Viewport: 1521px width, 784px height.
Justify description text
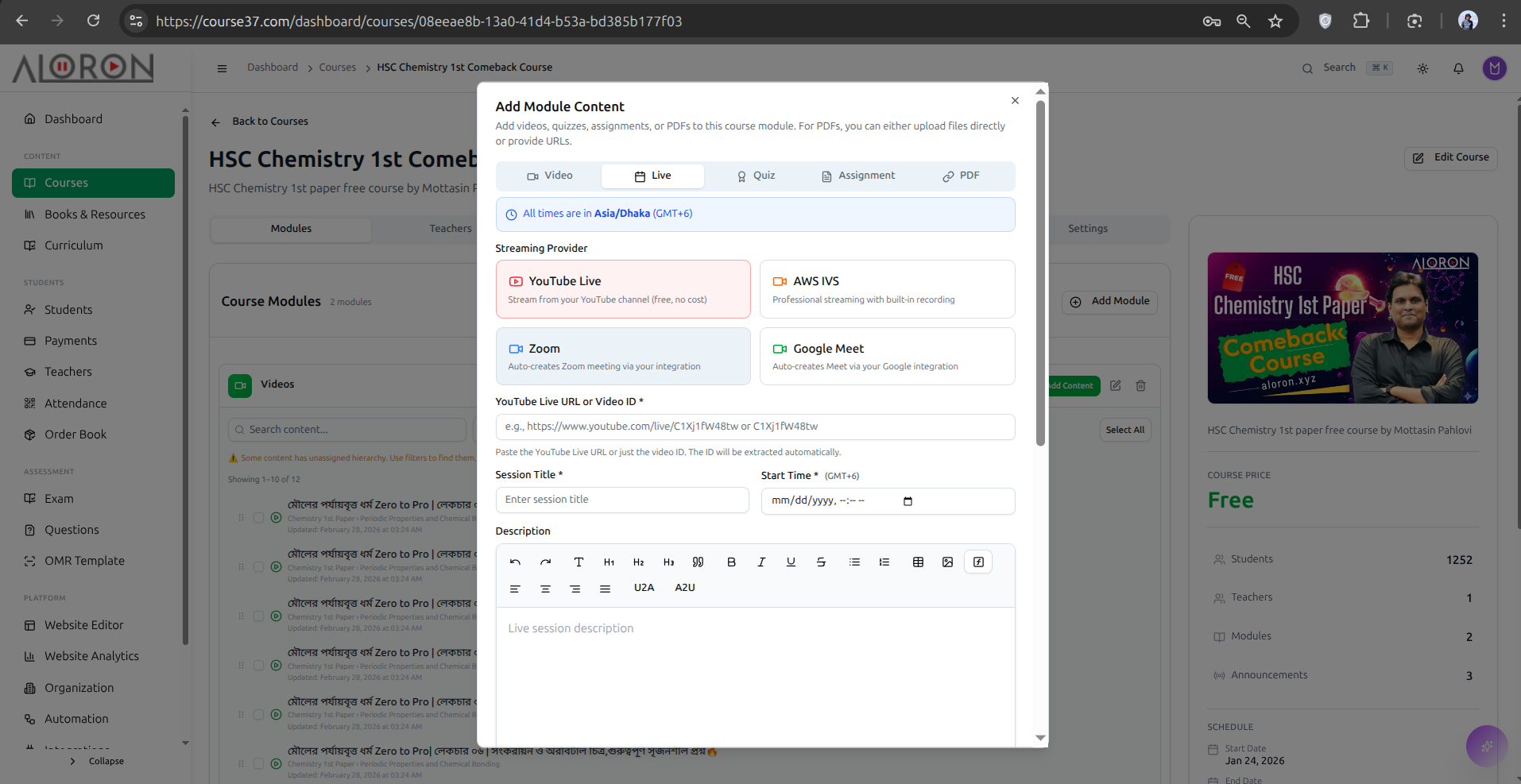pyautogui.click(x=605, y=589)
